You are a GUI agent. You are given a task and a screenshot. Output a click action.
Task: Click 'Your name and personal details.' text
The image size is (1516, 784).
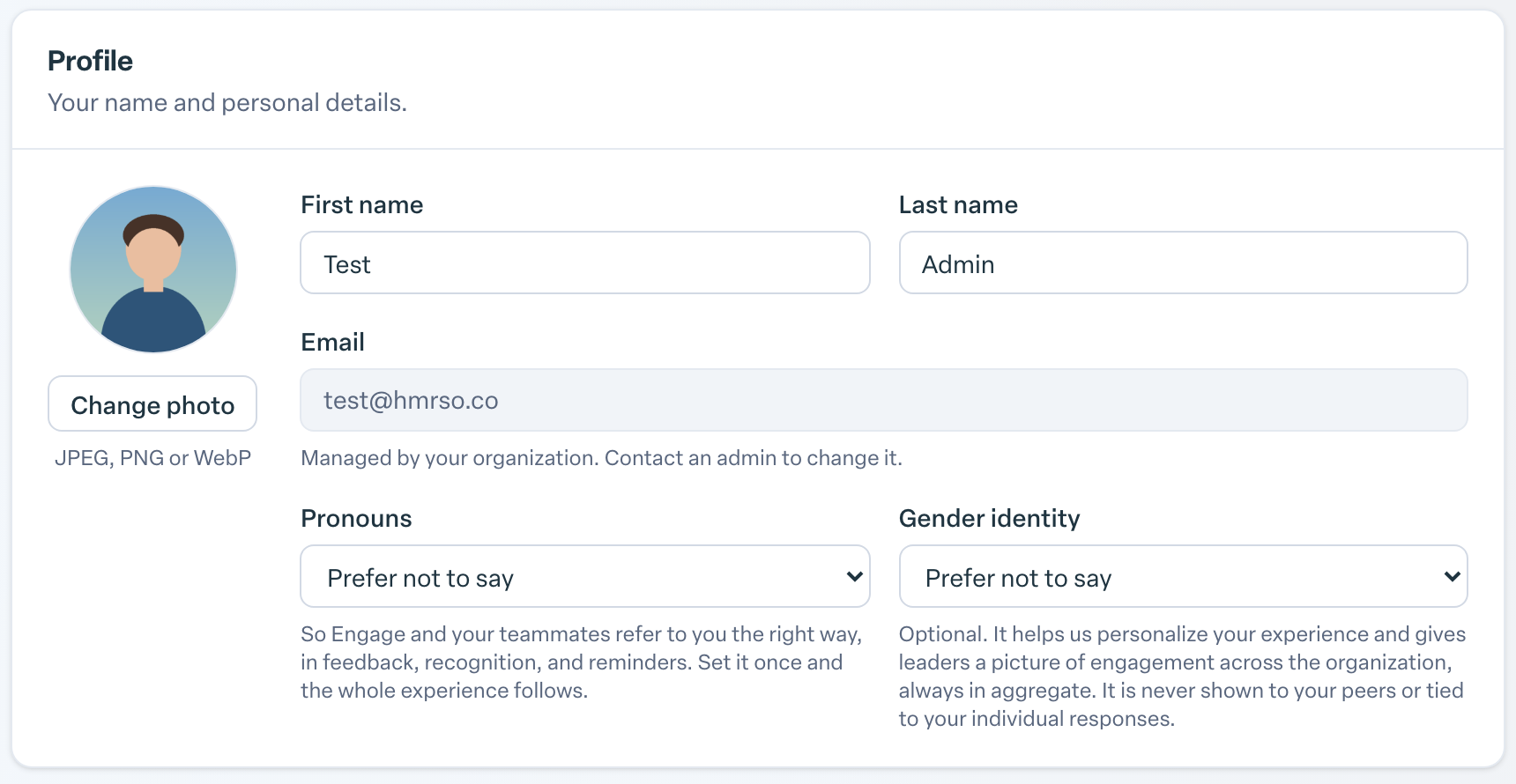tap(227, 103)
